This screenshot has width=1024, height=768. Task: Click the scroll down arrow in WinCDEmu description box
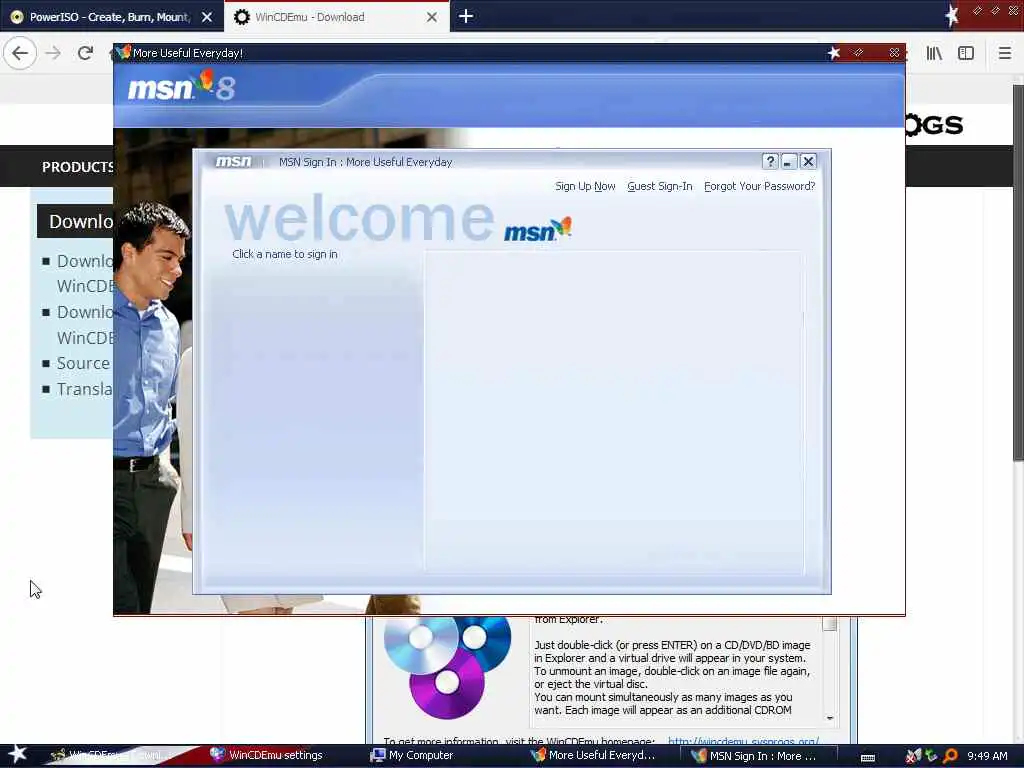[830, 718]
